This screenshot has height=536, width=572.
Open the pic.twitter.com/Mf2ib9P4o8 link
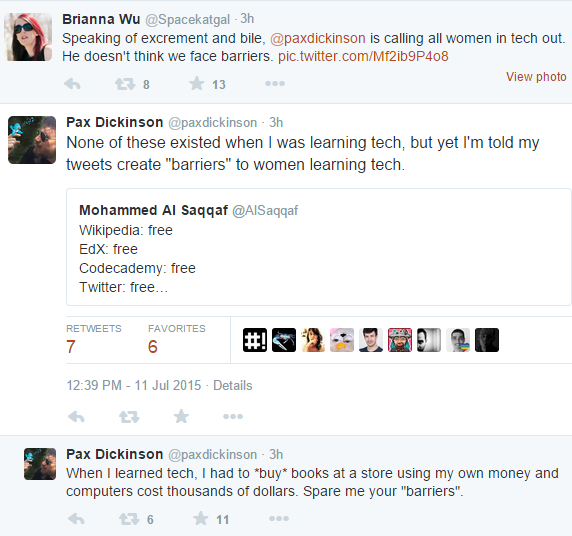(363, 57)
